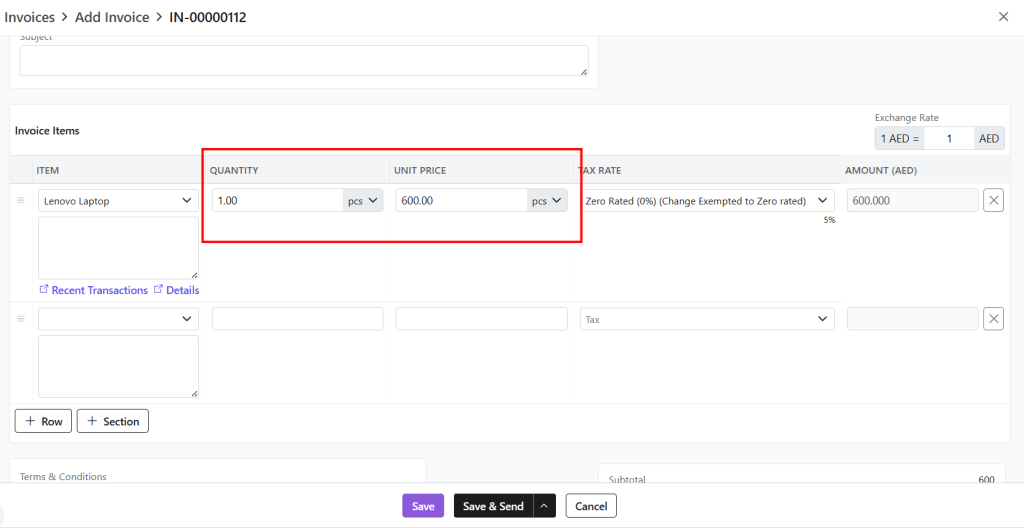Screen dimensions: 1024x528
Task: Remove the Lenovo Laptop row with X icon
Action: [993, 201]
